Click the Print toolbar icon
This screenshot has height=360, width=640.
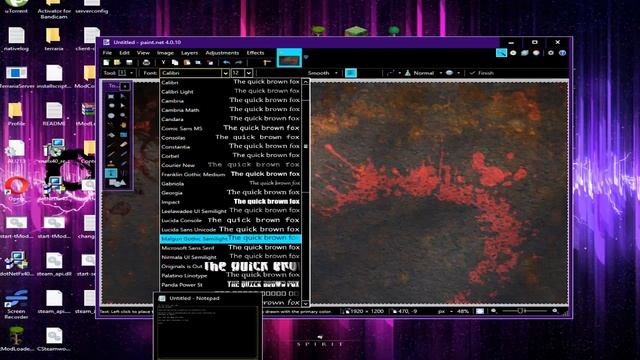[146, 62]
